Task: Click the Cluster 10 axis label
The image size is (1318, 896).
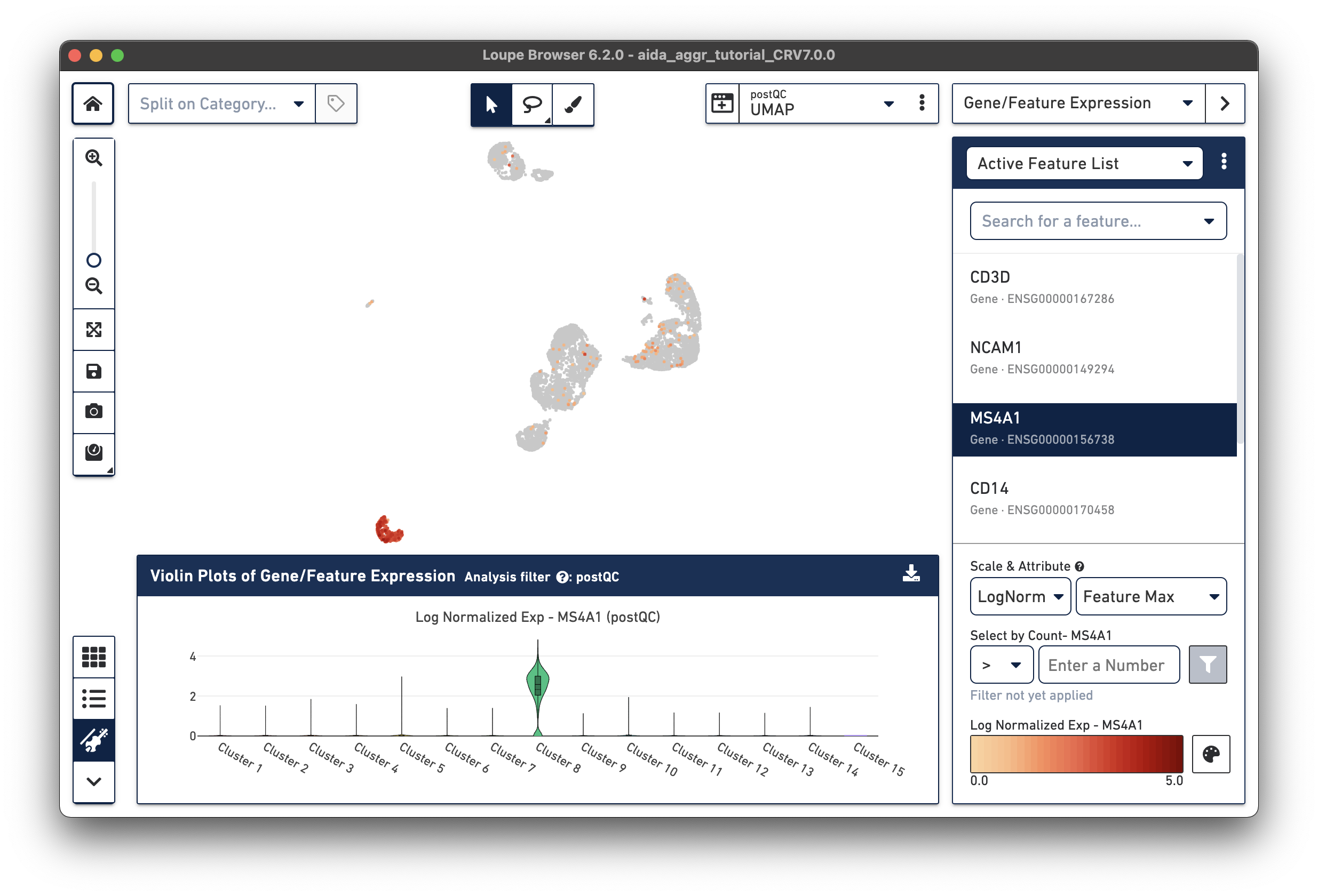Action: 652,759
